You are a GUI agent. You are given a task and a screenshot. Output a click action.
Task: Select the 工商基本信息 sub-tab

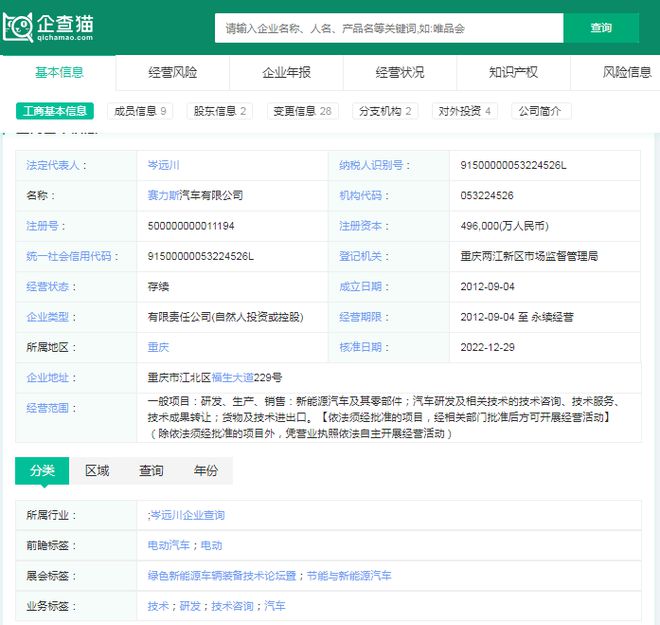click(x=55, y=111)
